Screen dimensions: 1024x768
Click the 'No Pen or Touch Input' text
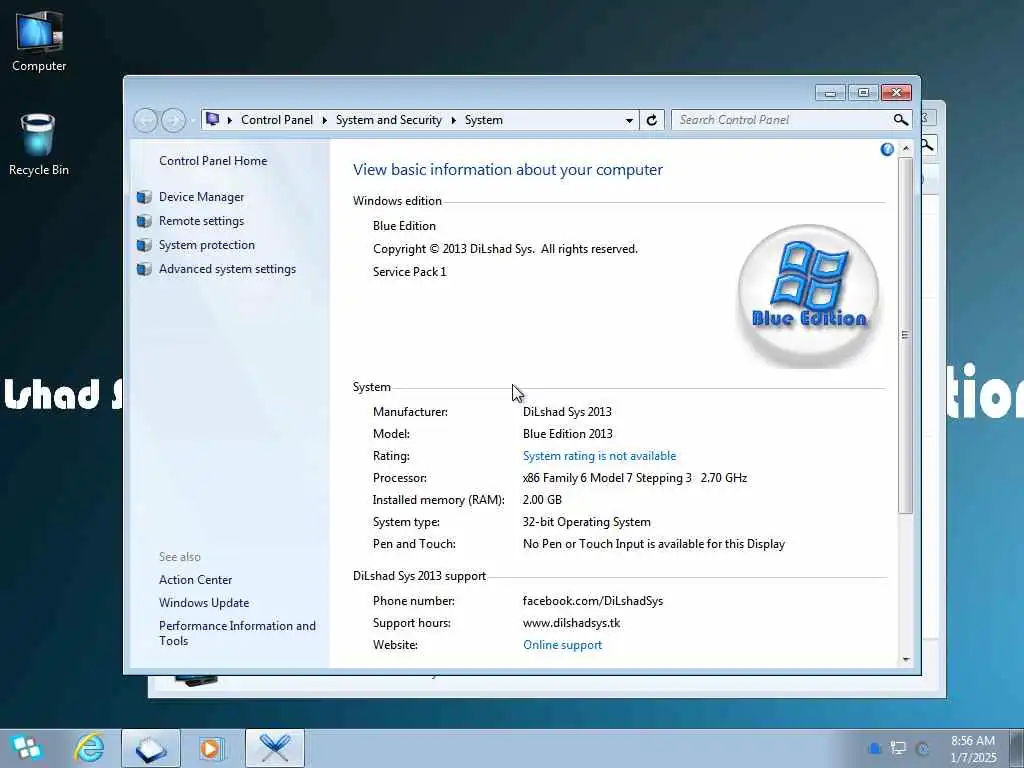654,544
